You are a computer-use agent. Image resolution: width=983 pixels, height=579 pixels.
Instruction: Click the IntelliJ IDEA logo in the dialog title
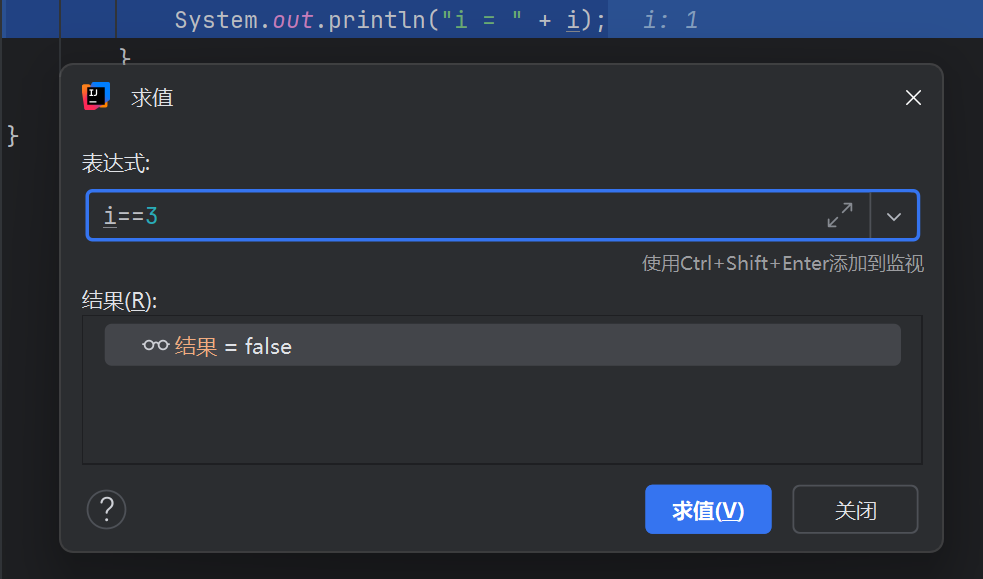pos(96,95)
